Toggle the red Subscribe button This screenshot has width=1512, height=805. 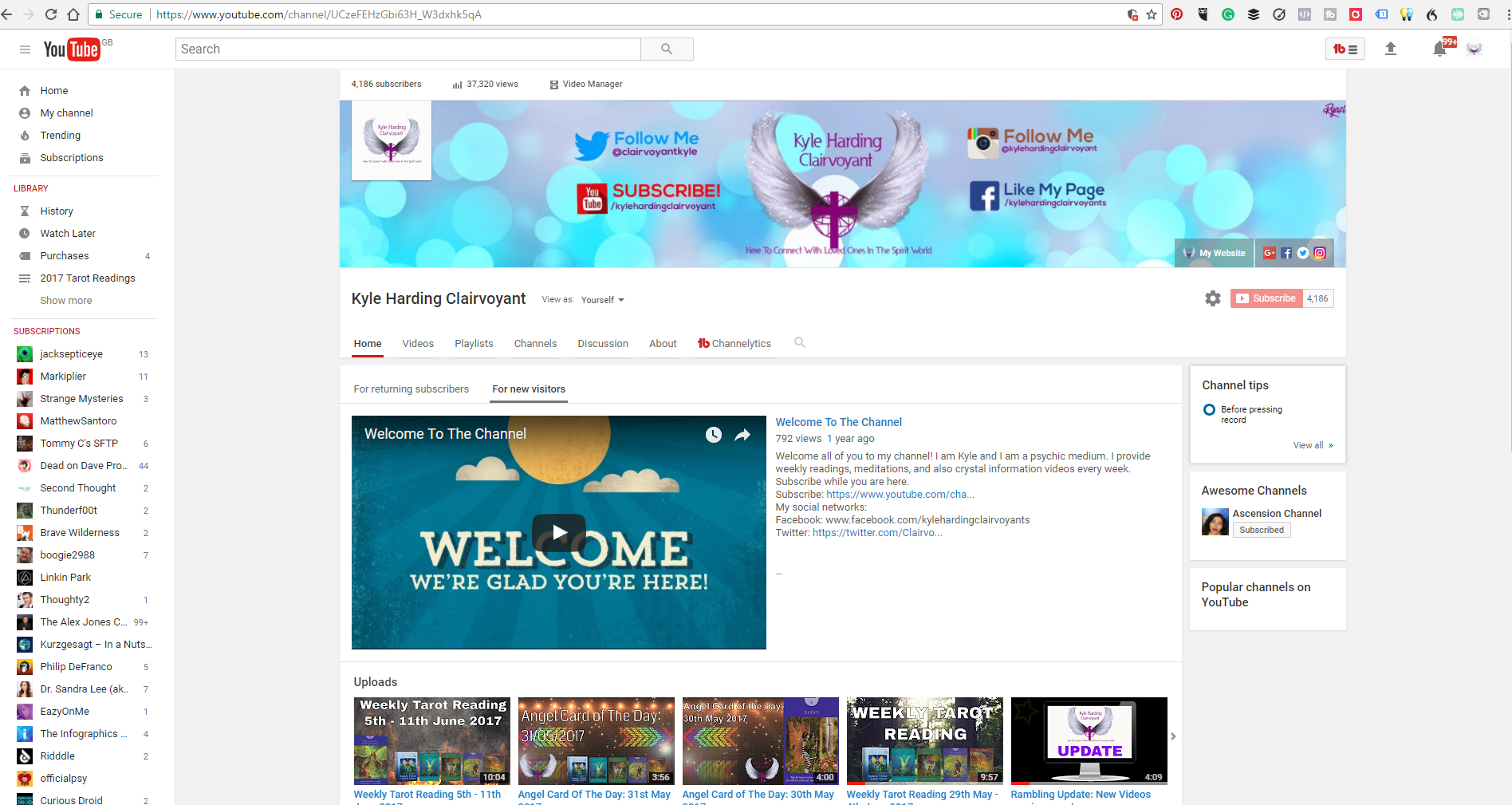click(1266, 298)
